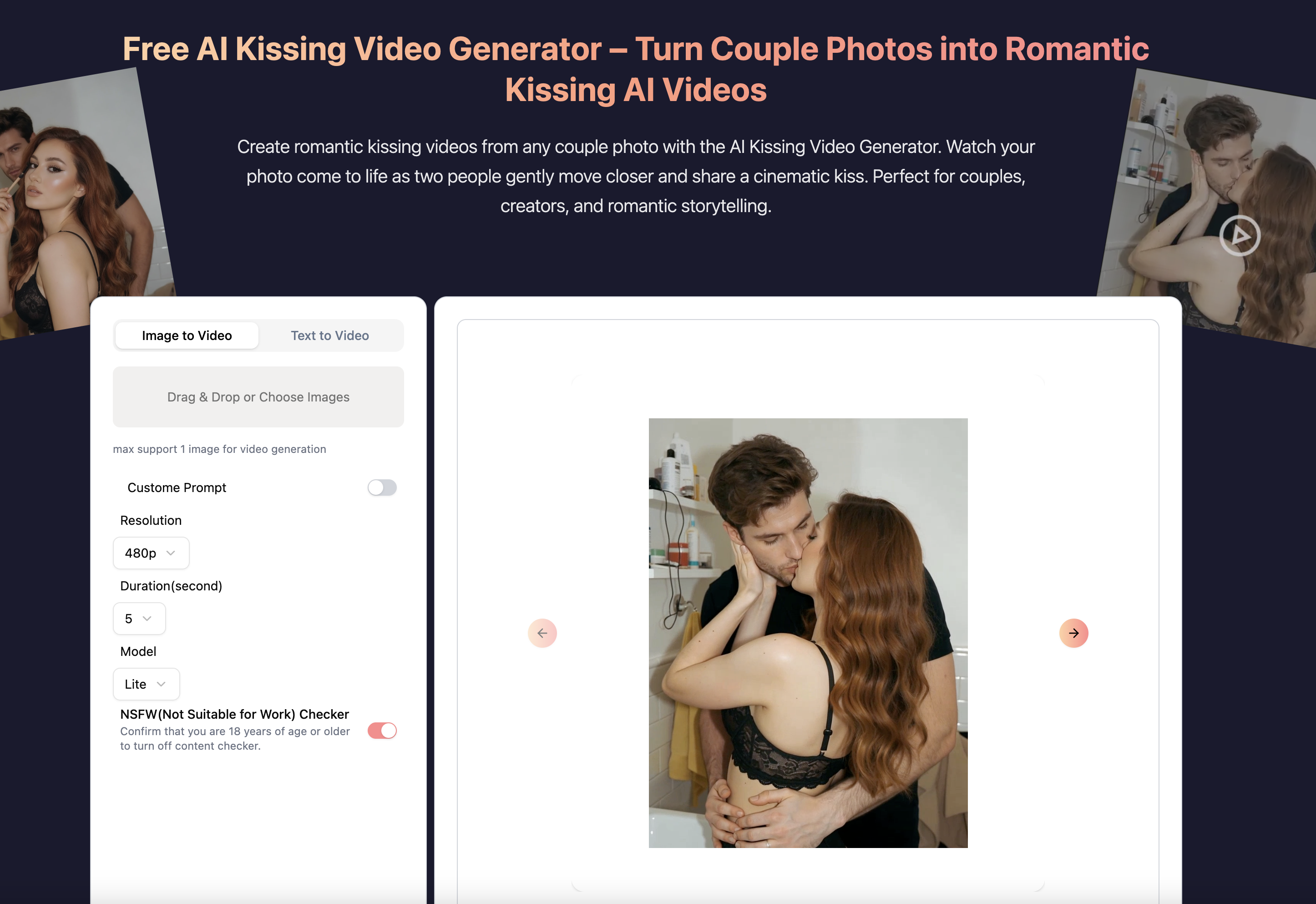This screenshot has height=904, width=1316.
Task: Click the 'max support 1 image for video generation' note
Action: click(x=220, y=449)
